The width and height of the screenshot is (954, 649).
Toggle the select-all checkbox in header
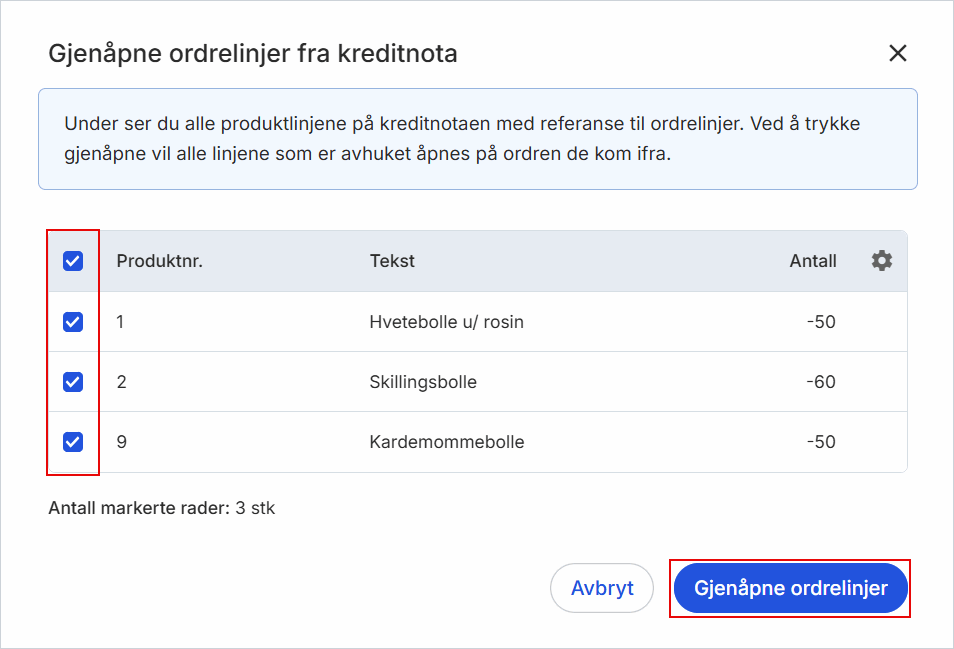(73, 261)
